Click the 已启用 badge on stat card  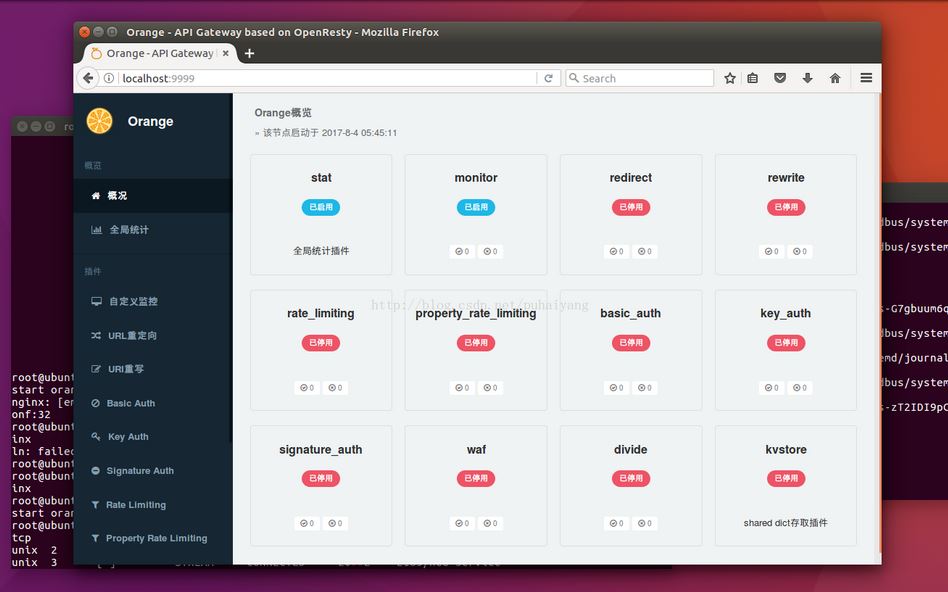(x=321, y=207)
